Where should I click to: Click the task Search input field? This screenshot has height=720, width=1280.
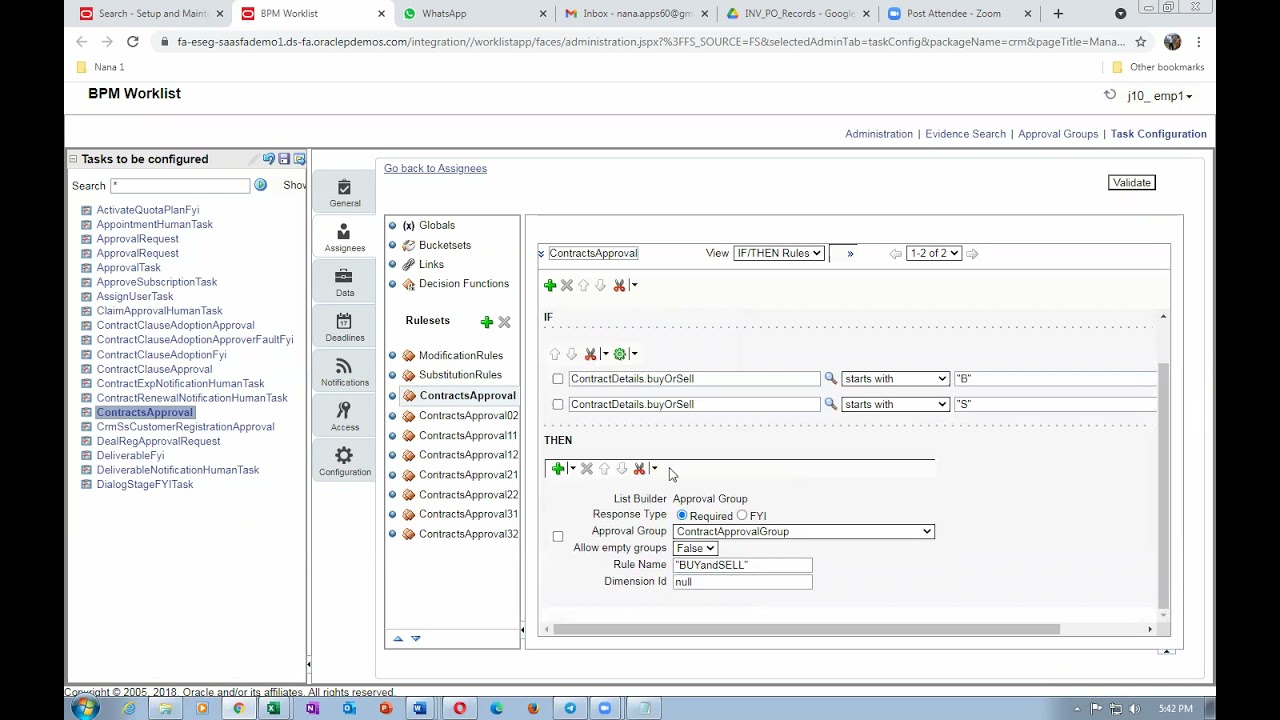point(180,185)
